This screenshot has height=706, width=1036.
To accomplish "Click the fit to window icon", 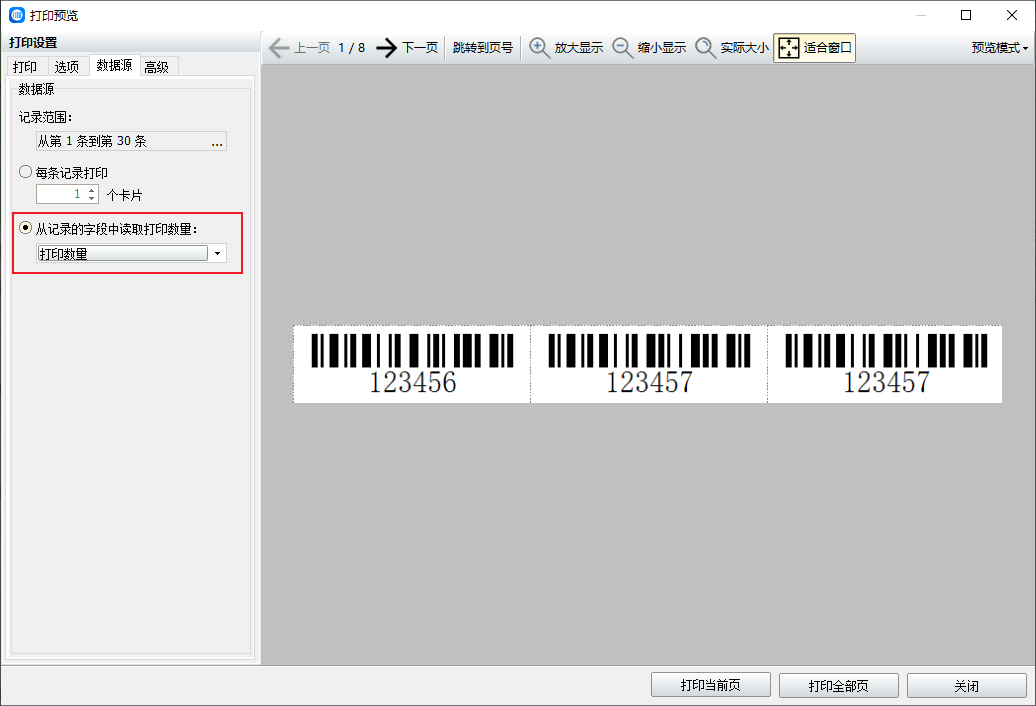I will [x=789, y=48].
